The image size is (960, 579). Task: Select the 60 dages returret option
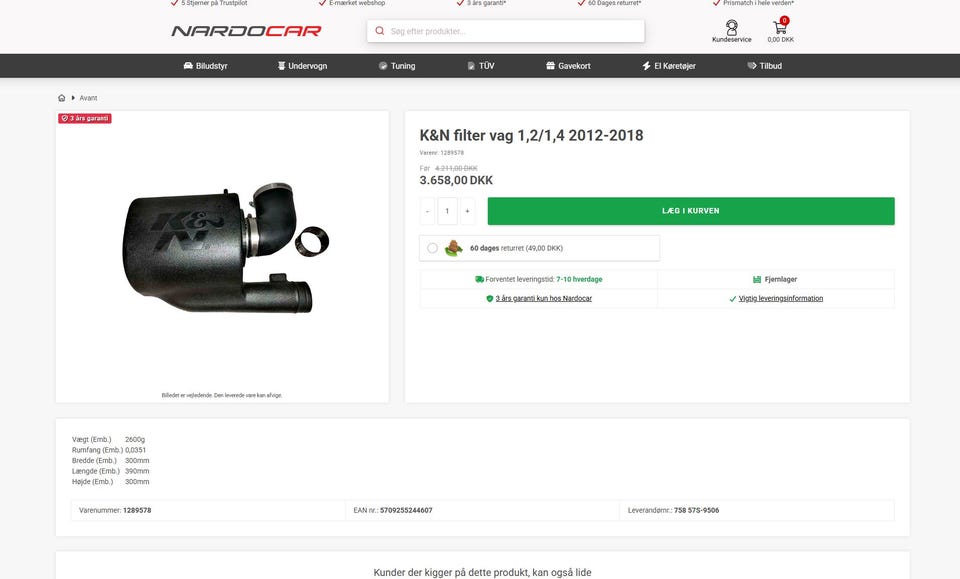click(432, 248)
